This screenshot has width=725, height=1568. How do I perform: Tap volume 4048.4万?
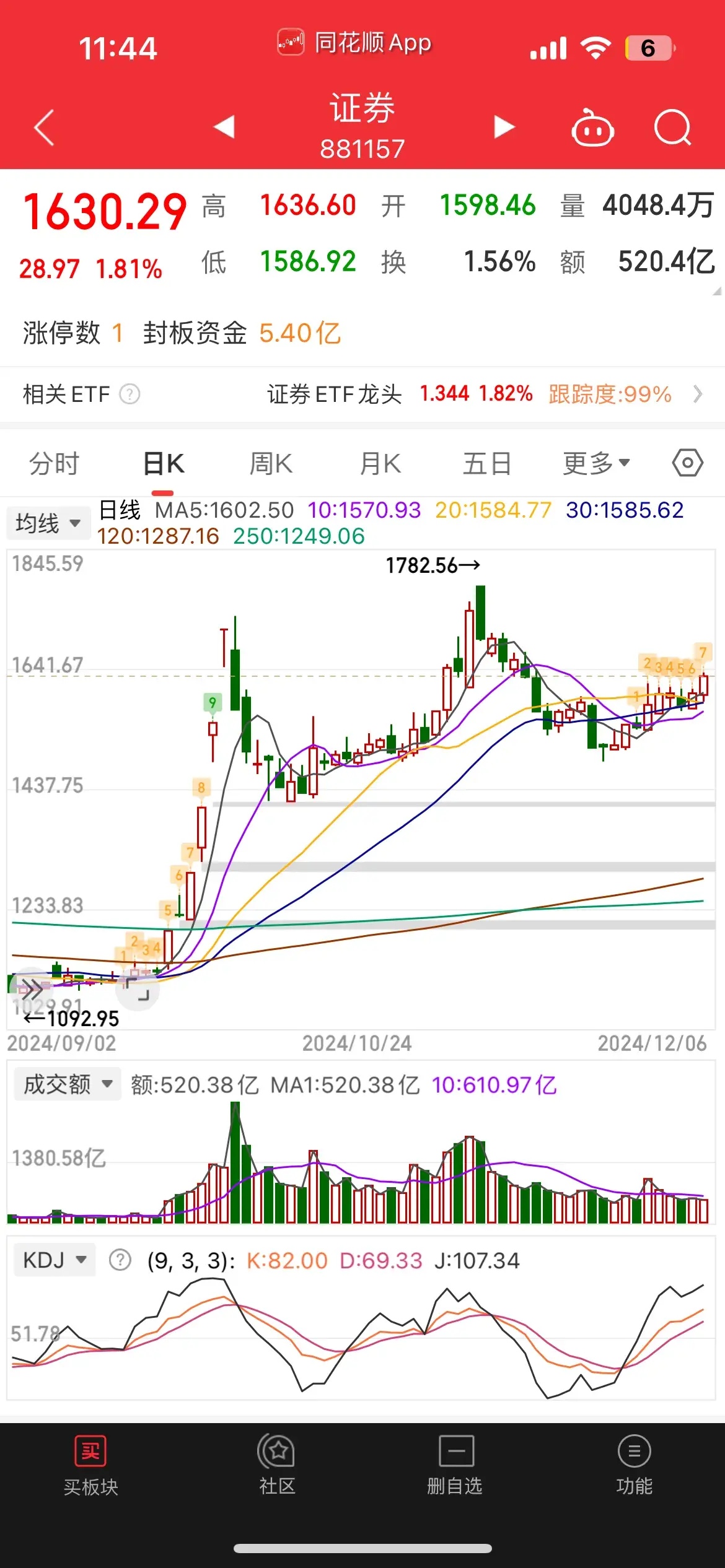658,206
